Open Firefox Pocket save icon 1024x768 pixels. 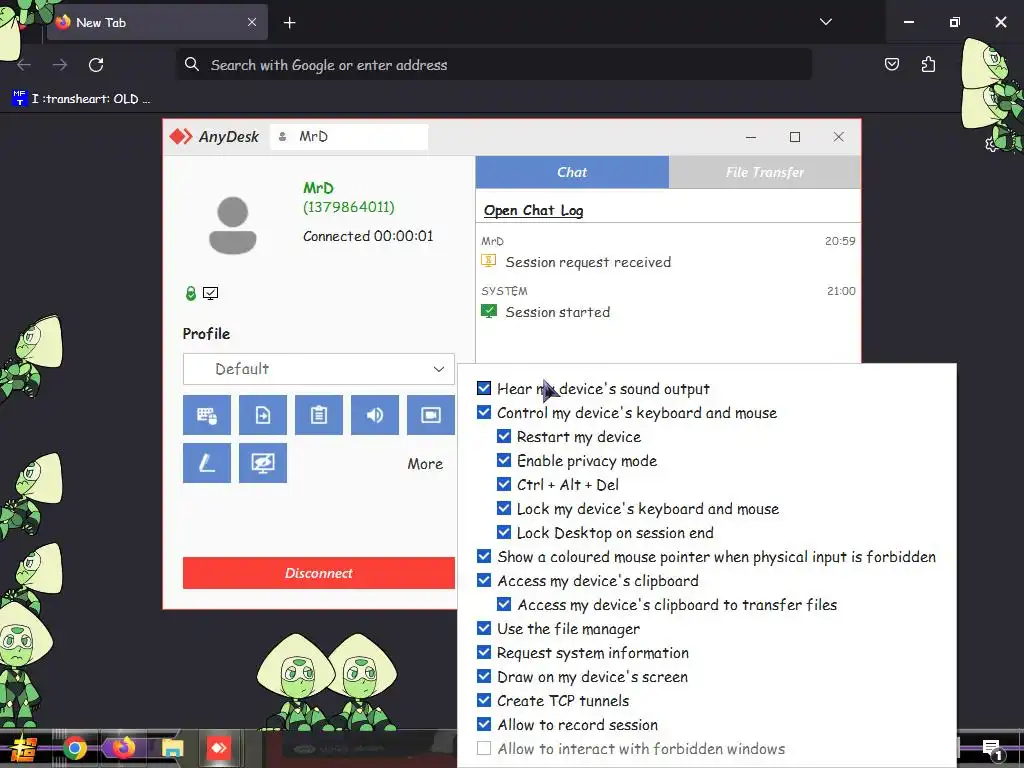[x=891, y=64]
